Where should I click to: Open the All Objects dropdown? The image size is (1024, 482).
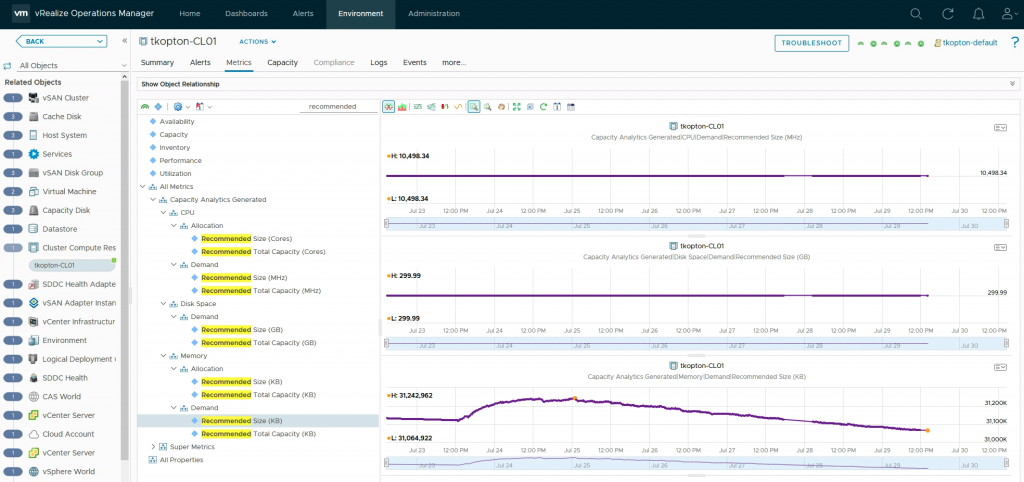pos(72,65)
